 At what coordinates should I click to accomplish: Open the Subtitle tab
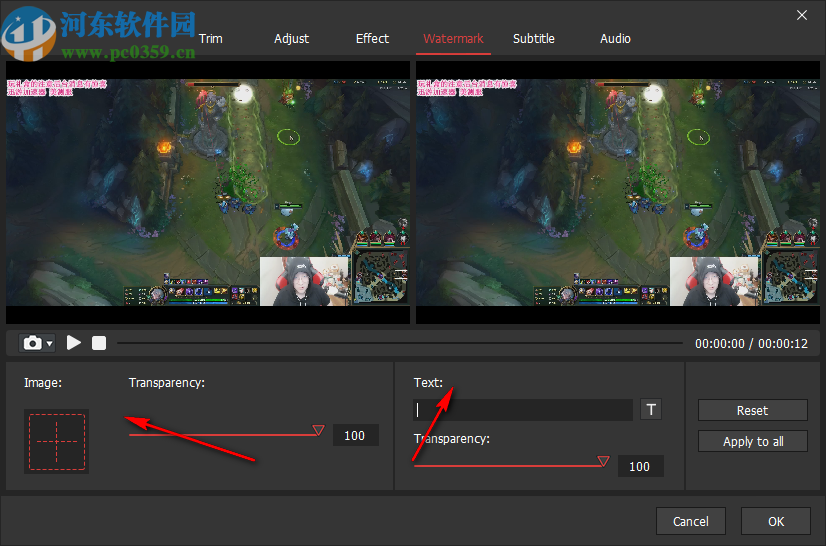(x=534, y=38)
